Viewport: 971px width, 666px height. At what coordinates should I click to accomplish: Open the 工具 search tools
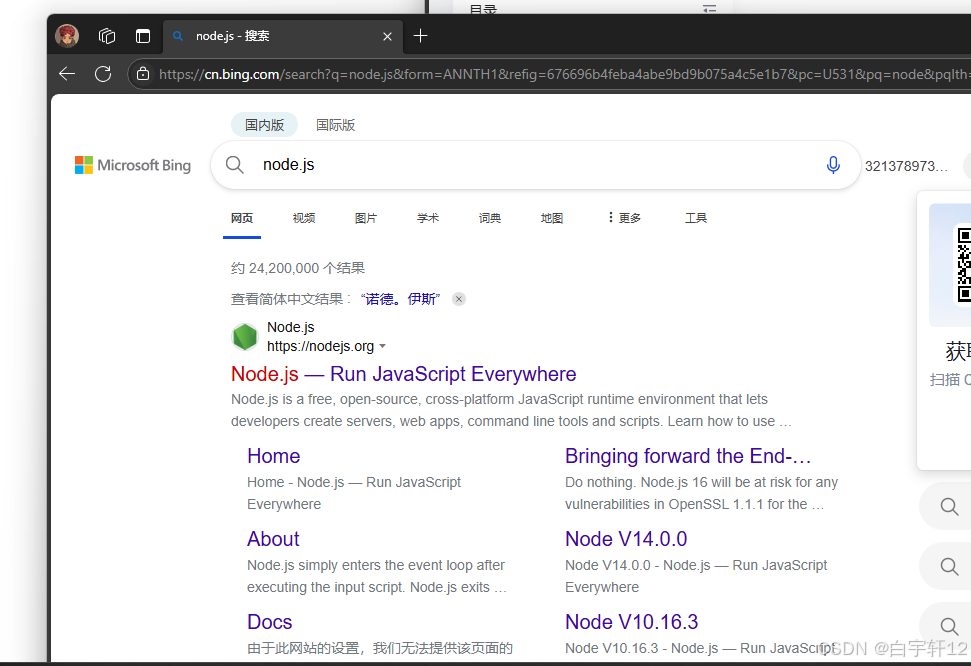pos(695,218)
